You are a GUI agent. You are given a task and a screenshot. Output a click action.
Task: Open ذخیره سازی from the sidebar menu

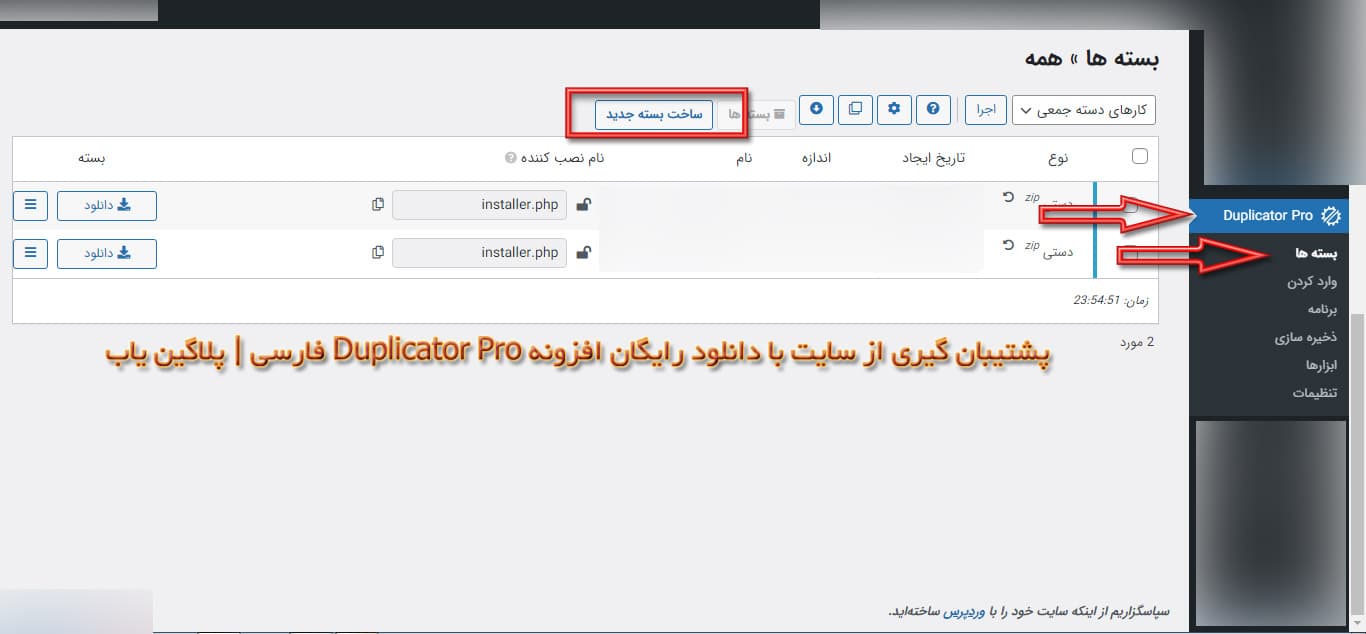[1307, 337]
